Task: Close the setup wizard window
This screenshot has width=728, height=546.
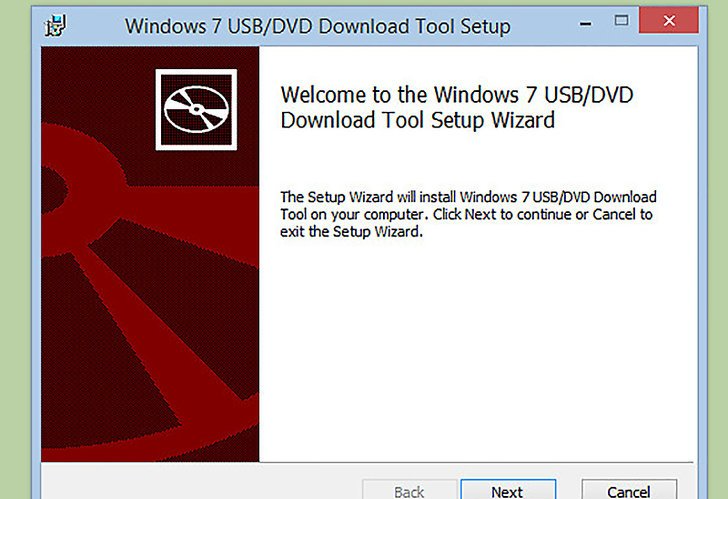Action: (x=669, y=20)
